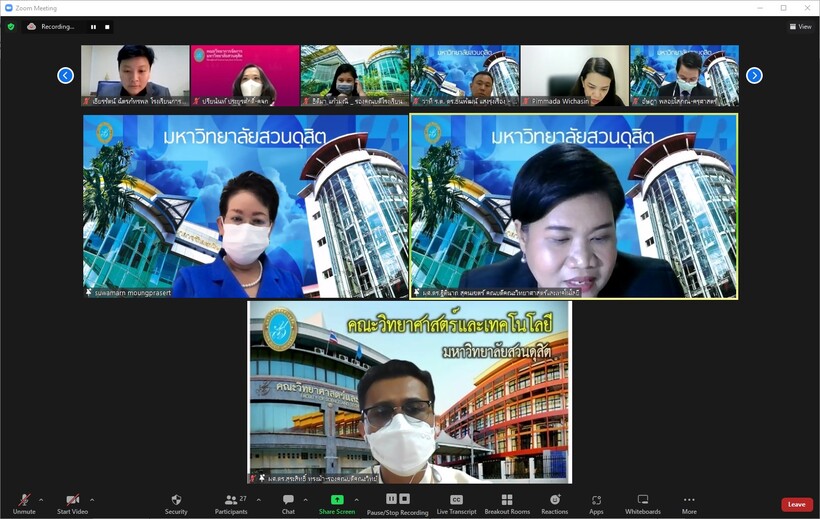The width and height of the screenshot is (820, 519).
Task: Open audio options caret beside Unmute
Action: (x=41, y=500)
